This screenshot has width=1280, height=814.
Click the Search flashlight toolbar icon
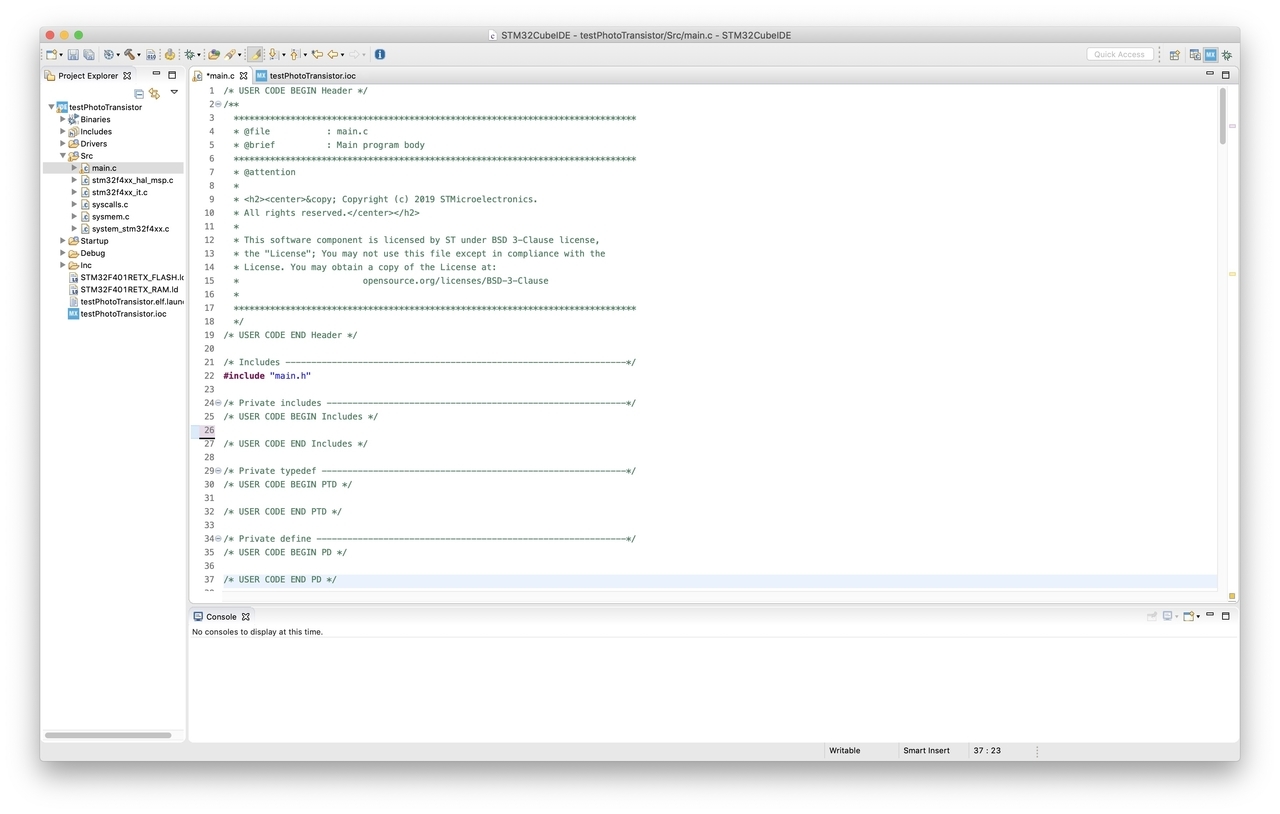(230, 55)
